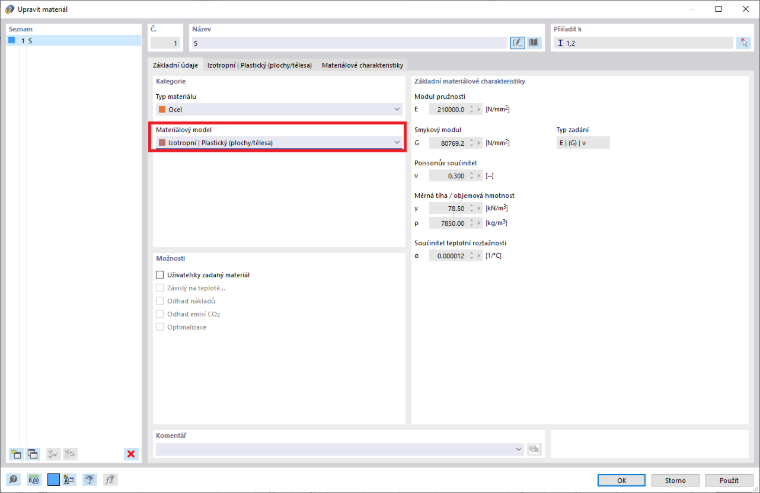The image size is (760, 493).
Task: Maximize the Upravit materiál window
Action: [x=718, y=9]
